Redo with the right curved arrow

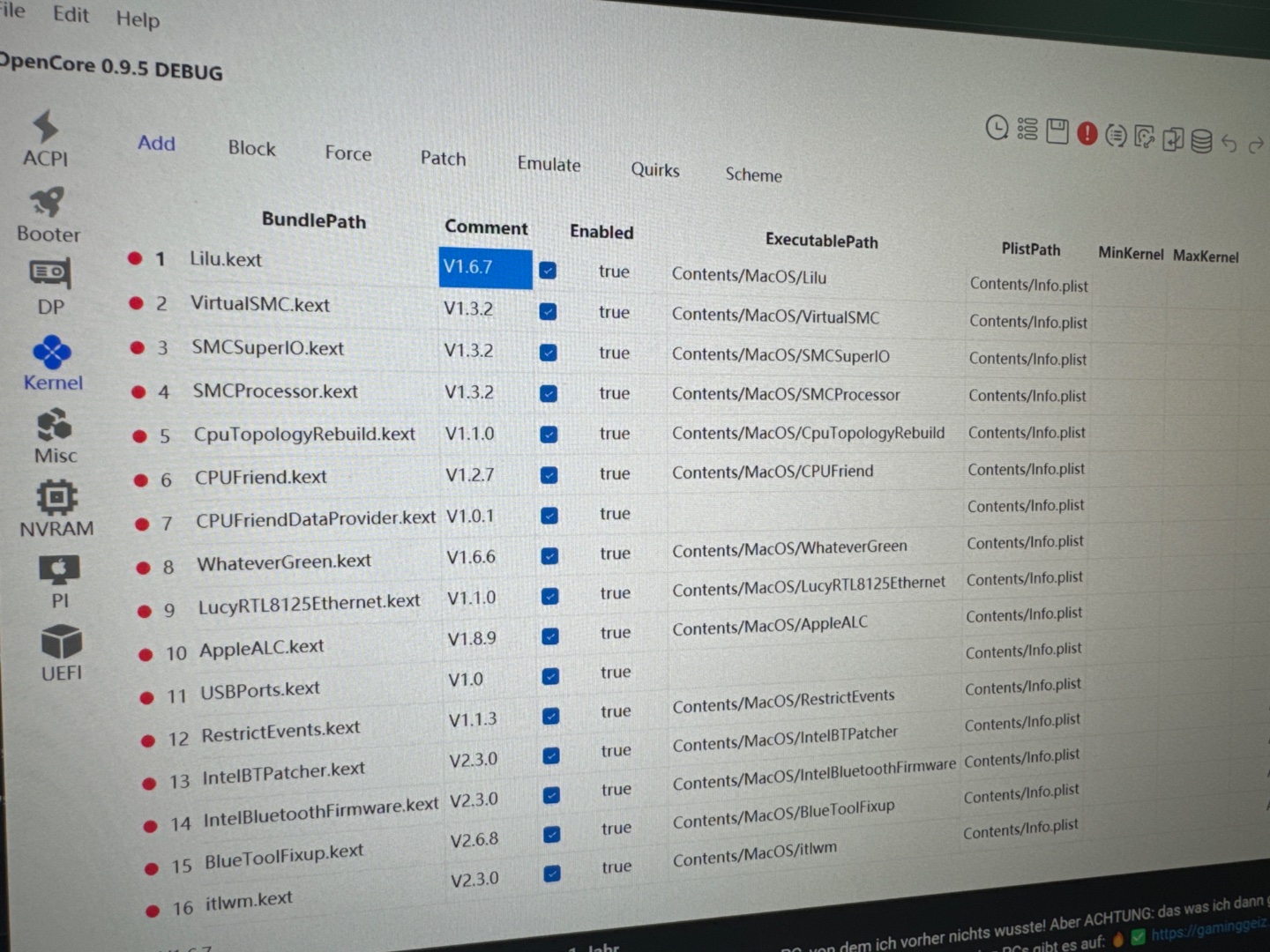coord(1256,145)
